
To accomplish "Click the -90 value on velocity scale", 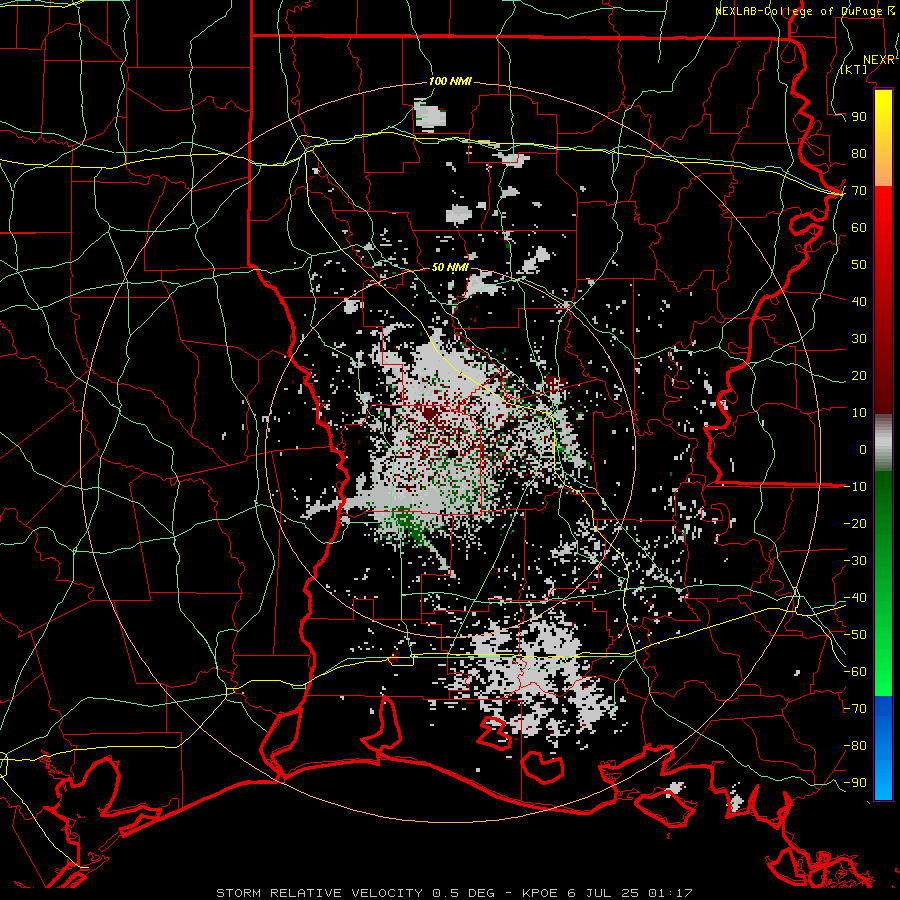I will 855,783.
